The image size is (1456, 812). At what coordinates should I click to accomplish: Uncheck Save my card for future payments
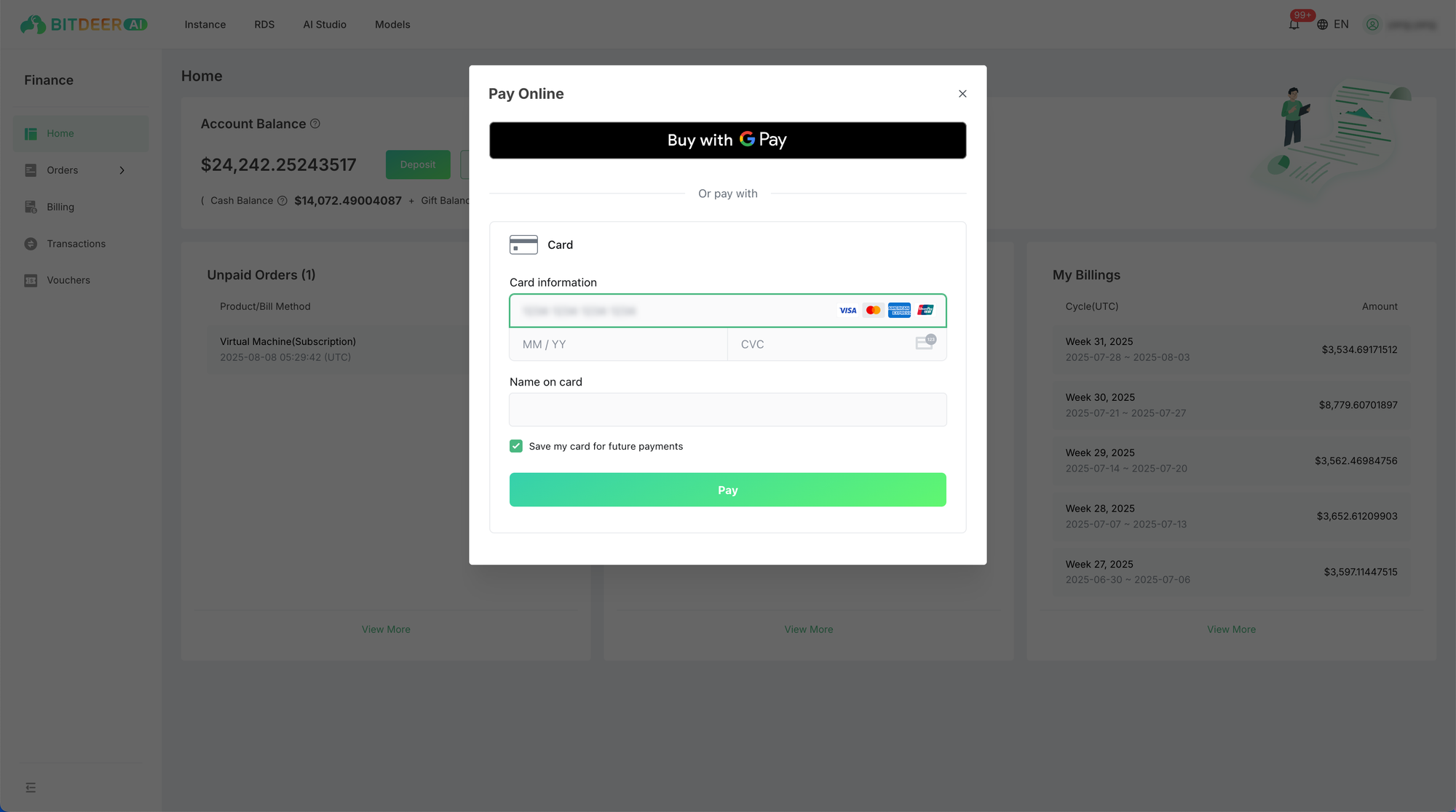click(x=516, y=446)
